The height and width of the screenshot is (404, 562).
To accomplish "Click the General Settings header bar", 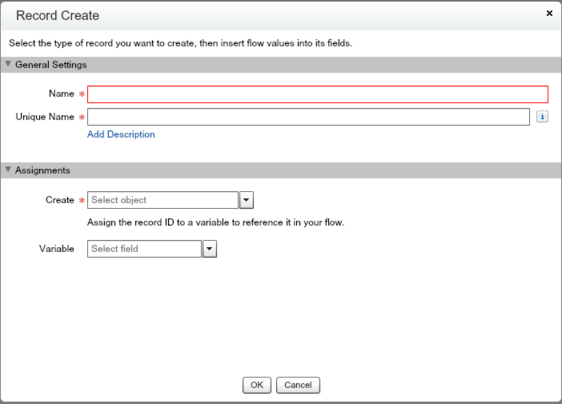I will [x=281, y=65].
